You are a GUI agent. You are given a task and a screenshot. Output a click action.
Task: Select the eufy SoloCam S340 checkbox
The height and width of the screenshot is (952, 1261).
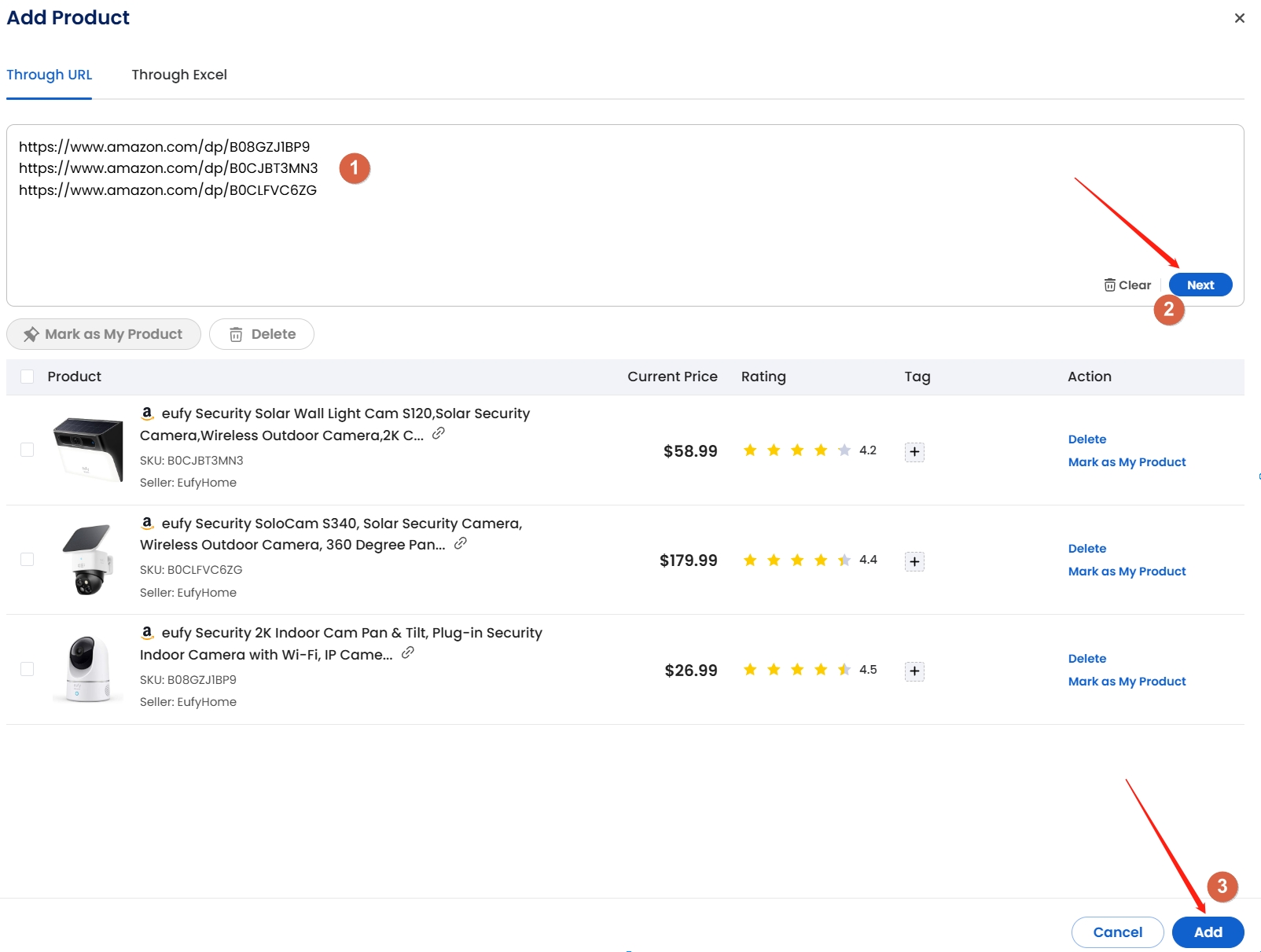click(28, 559)
